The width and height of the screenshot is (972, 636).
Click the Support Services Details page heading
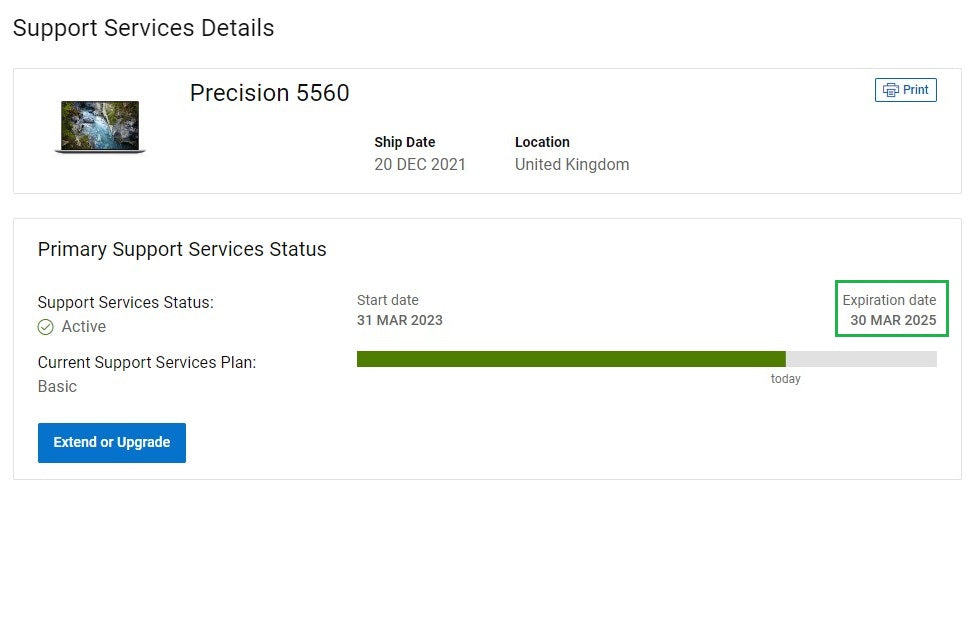pyautogui.click(x=143, y=28)
